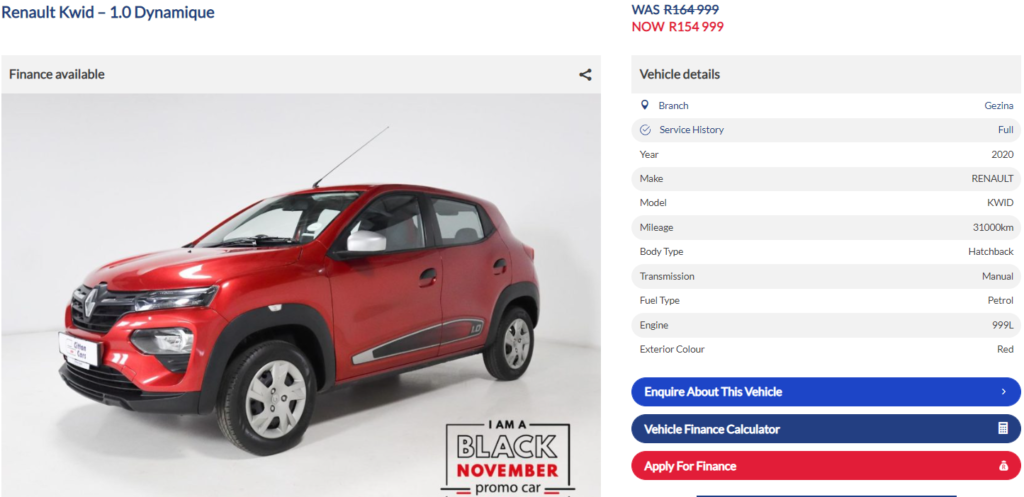Viewport: 1024px width, 497px height.
Task: Click the money bag icon on Apply button
Action: click(1003, 466)
